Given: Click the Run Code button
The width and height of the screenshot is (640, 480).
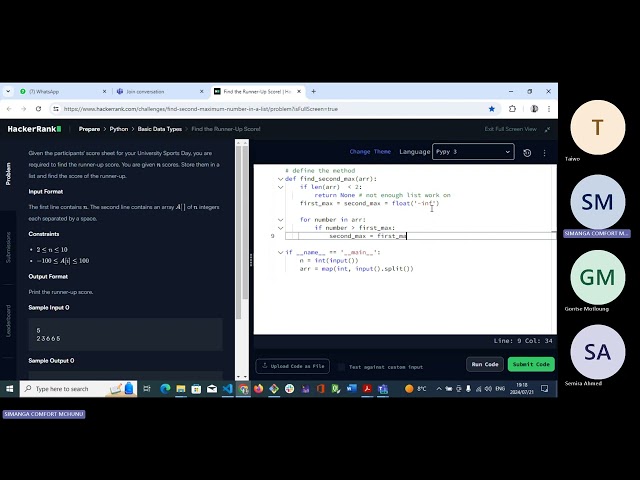Looking at the screenshot, I should pyautogui.click(x=485, y=364).
